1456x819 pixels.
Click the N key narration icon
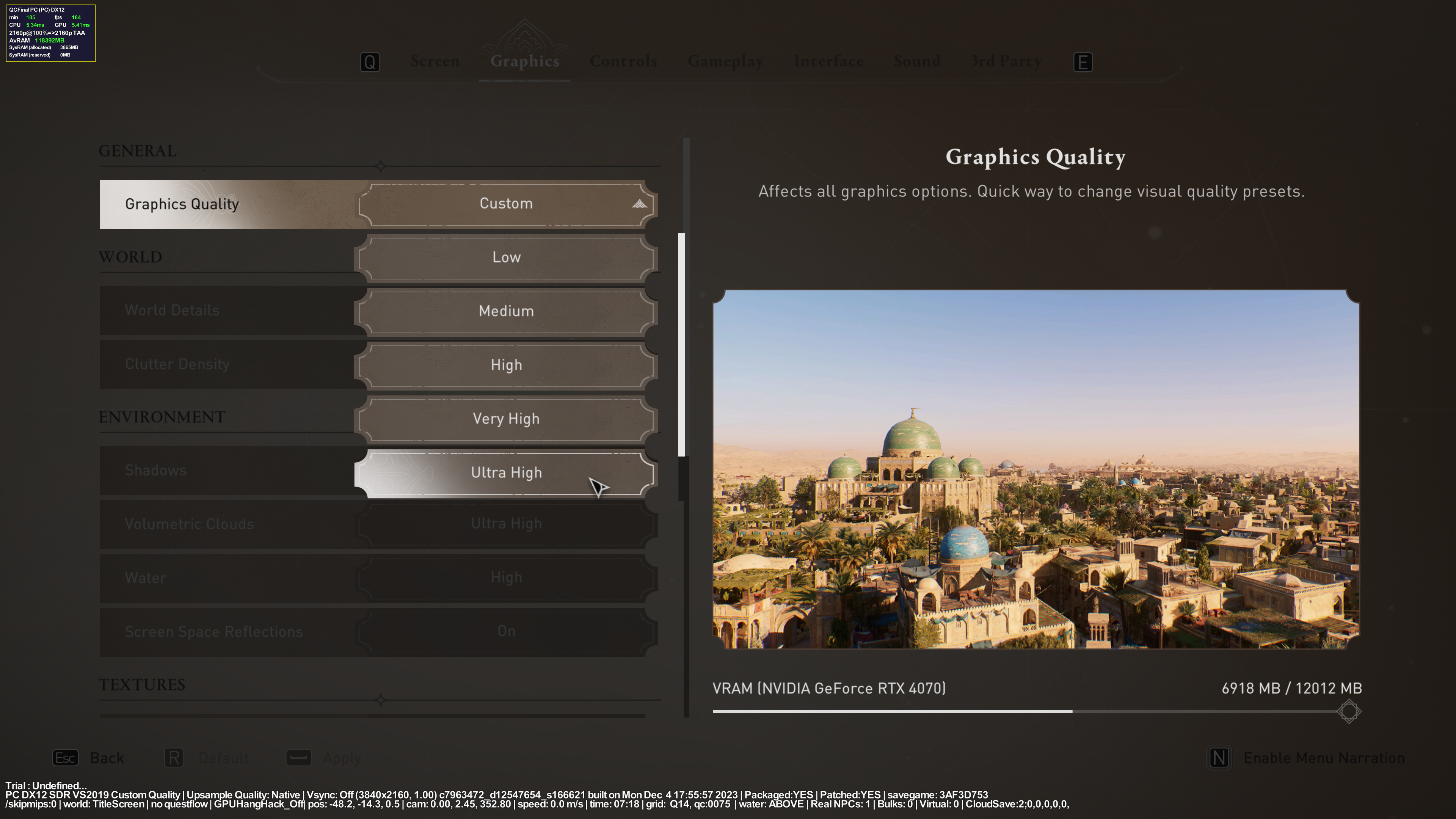click(1219, 758)
